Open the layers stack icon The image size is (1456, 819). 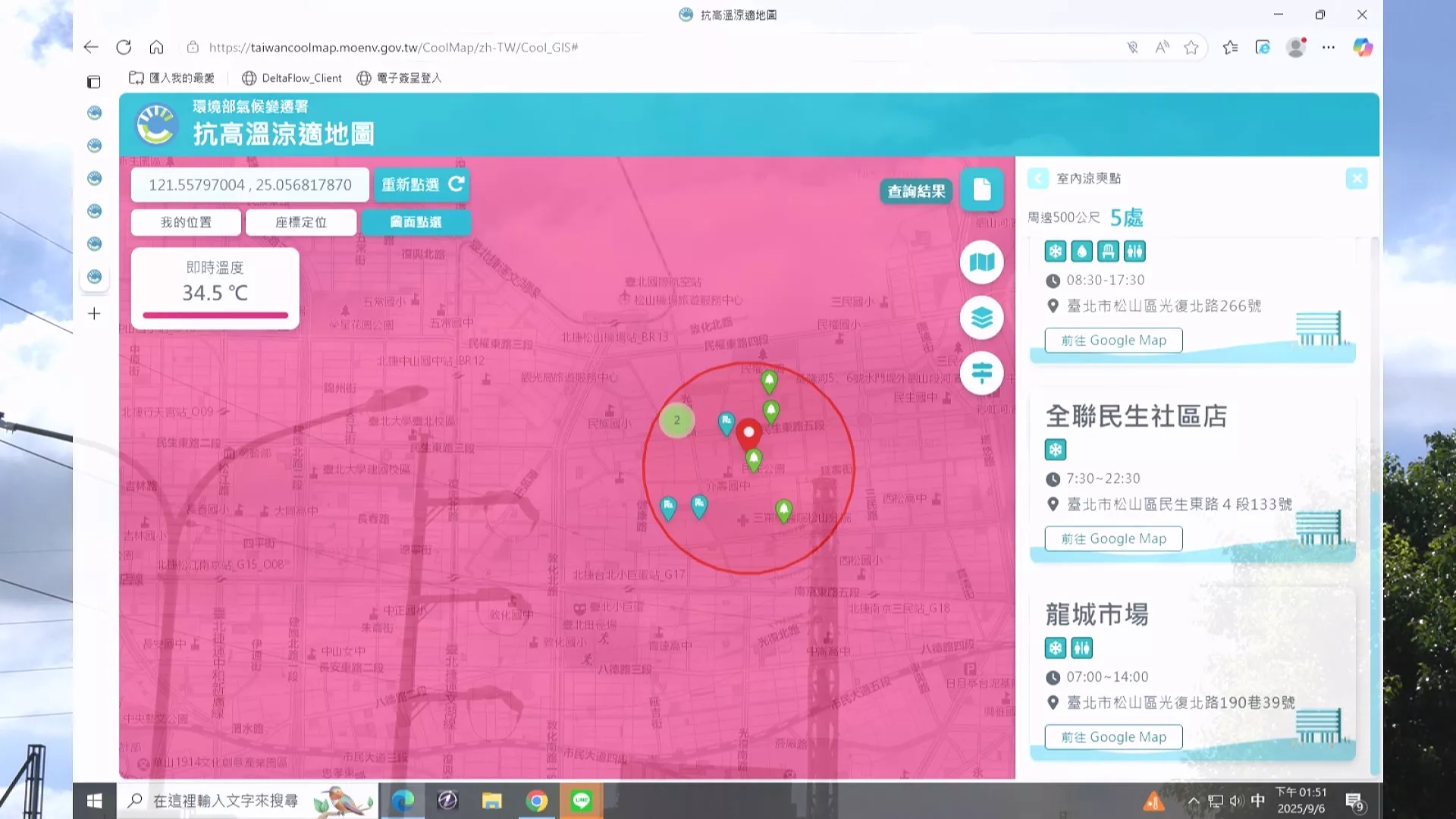pyautogui.click(x=981, y=318)
